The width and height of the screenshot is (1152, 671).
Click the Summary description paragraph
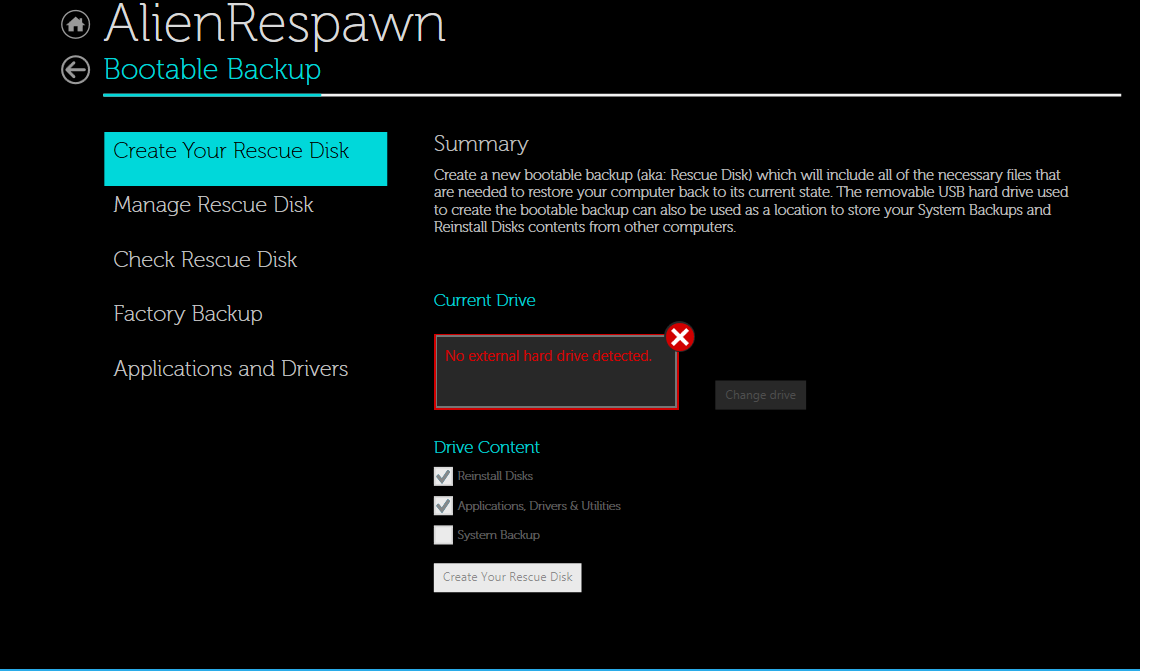click(751, 201)
